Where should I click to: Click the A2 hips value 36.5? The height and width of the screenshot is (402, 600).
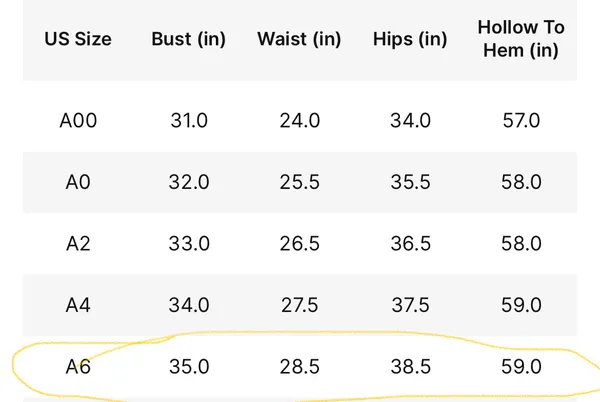[x=411, y=244]
